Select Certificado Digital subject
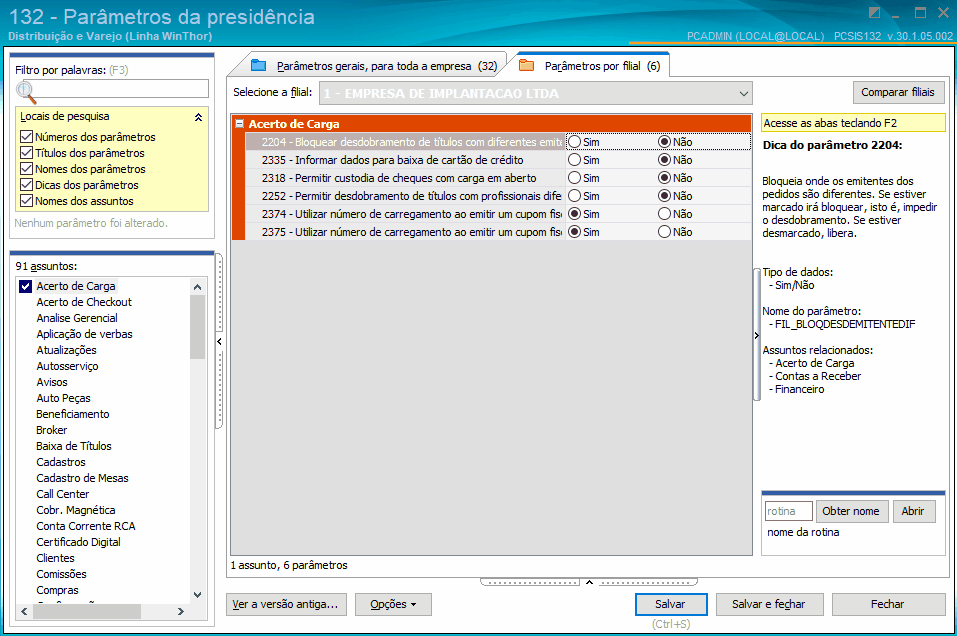 point(78,542)
